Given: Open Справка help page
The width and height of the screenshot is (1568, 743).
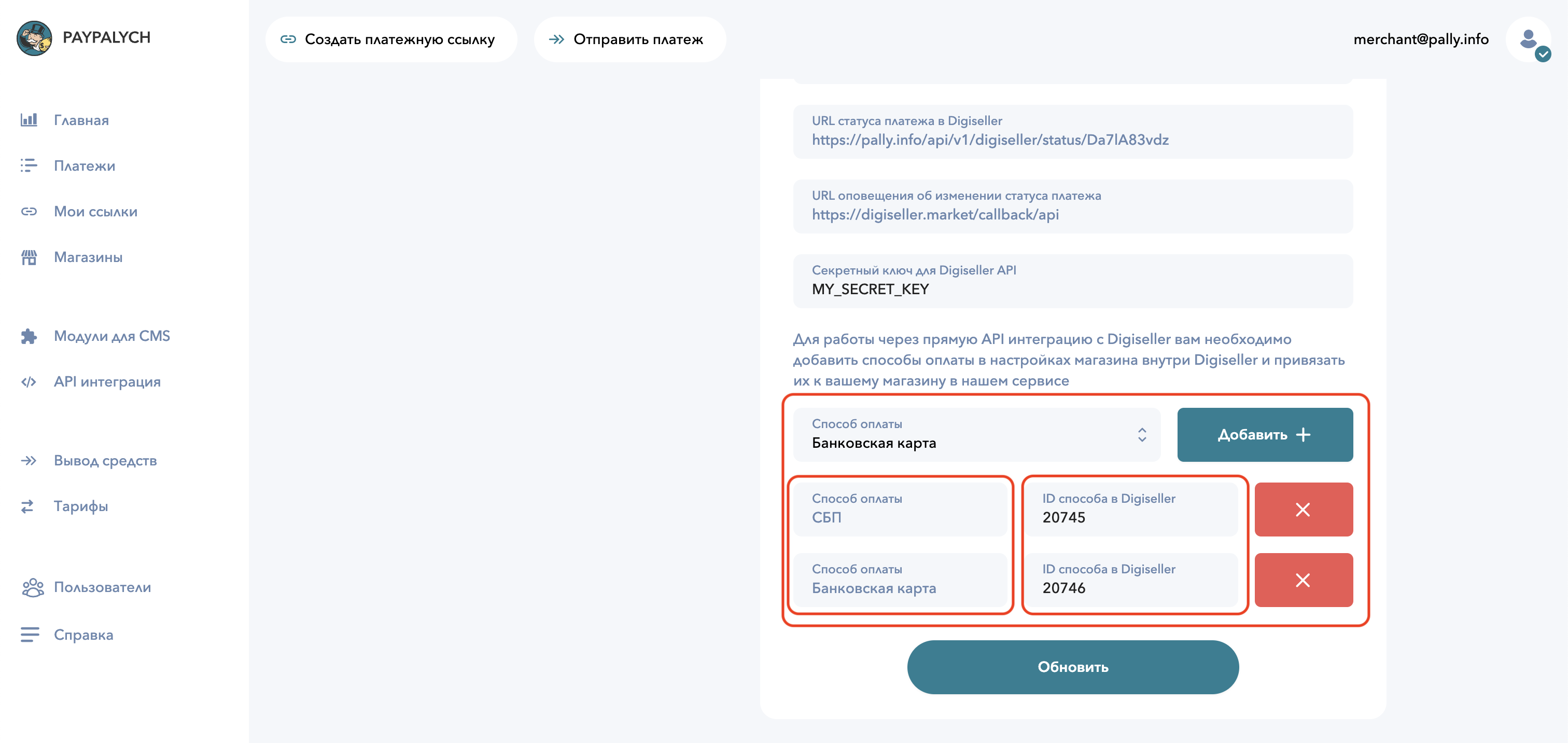Looking at the screenshot, I should [x=83, y=635].
